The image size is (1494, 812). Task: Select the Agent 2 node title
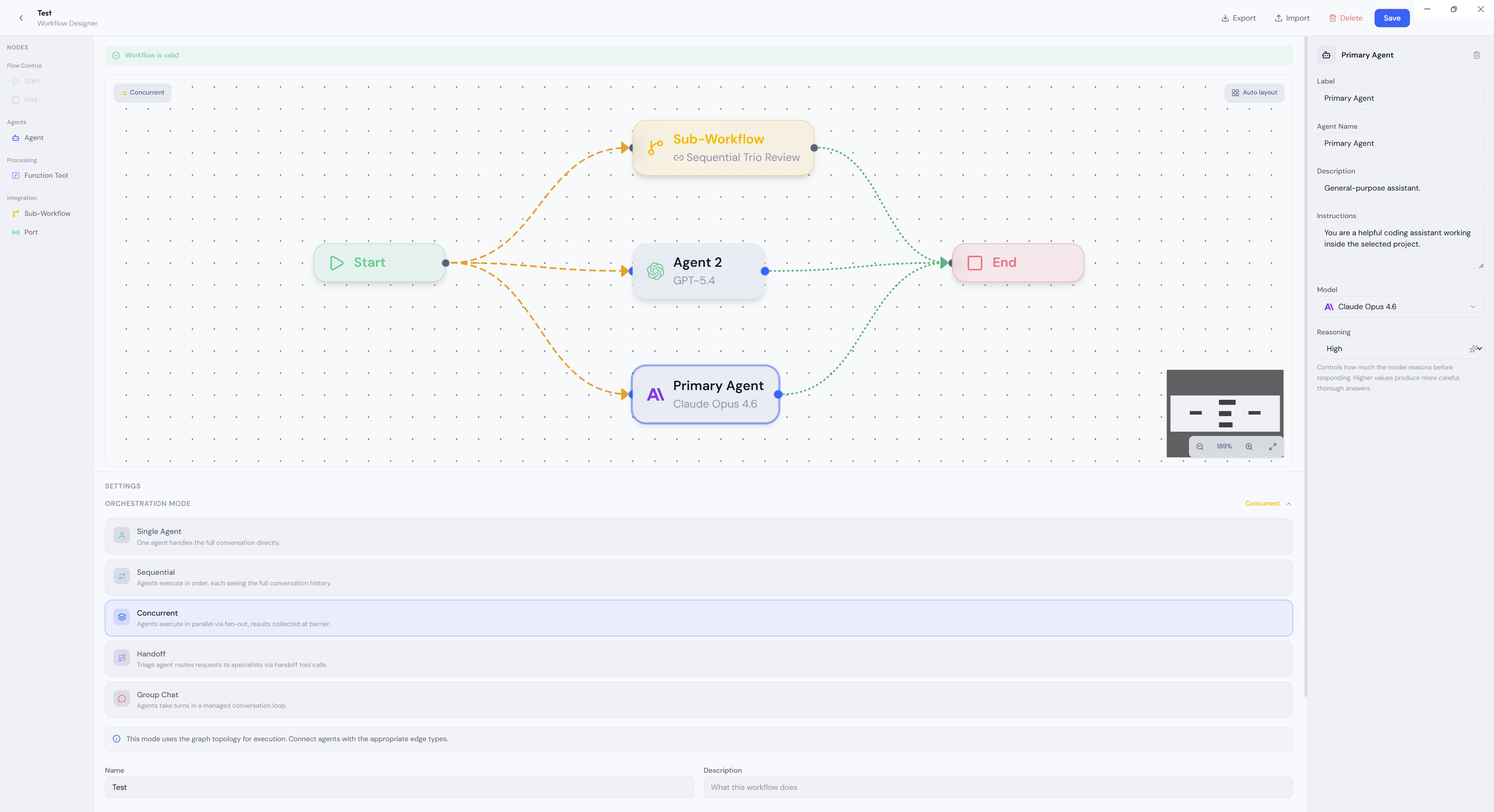(697, 262)
